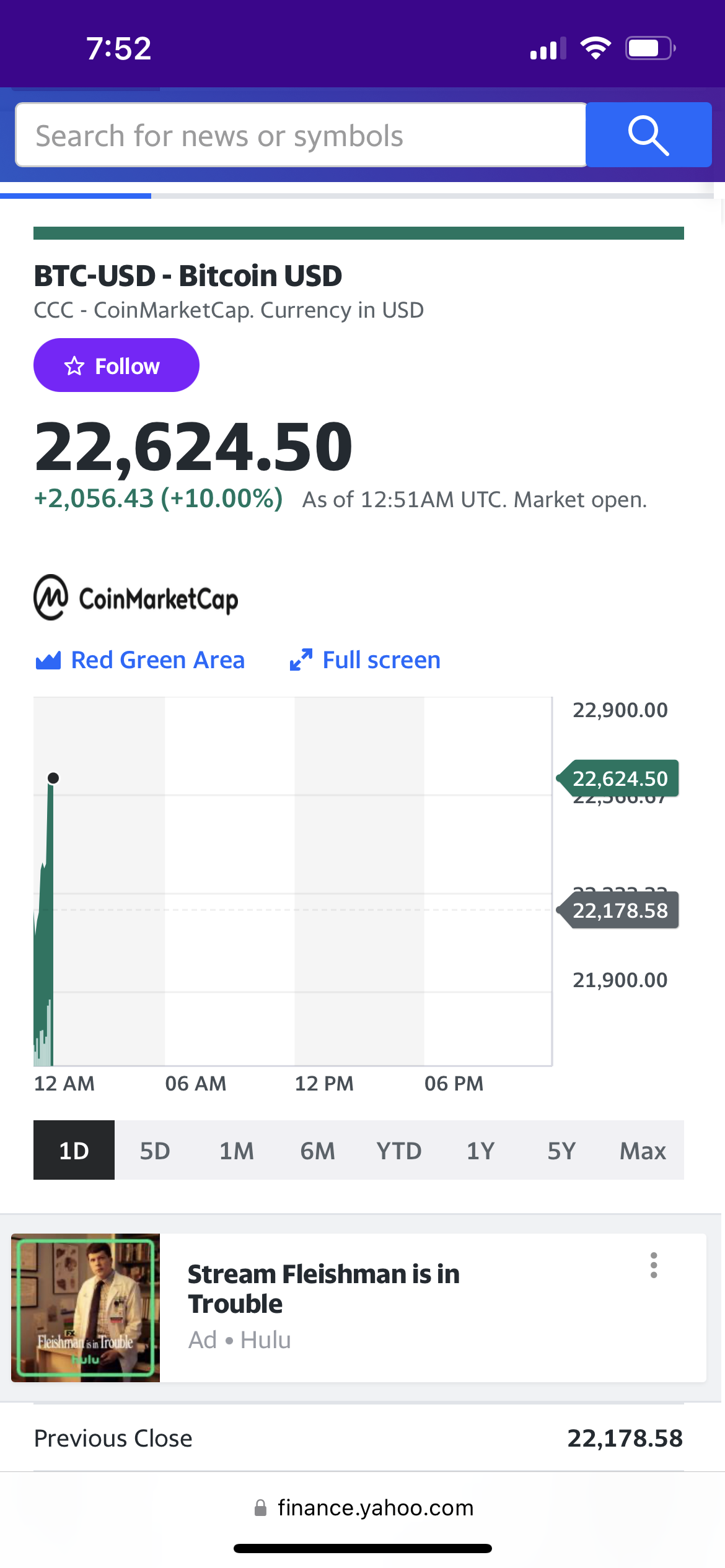The height and width of the screenshot is (1568, 725).
Task: Show the 6M chart range
Action: [317, 1151]
